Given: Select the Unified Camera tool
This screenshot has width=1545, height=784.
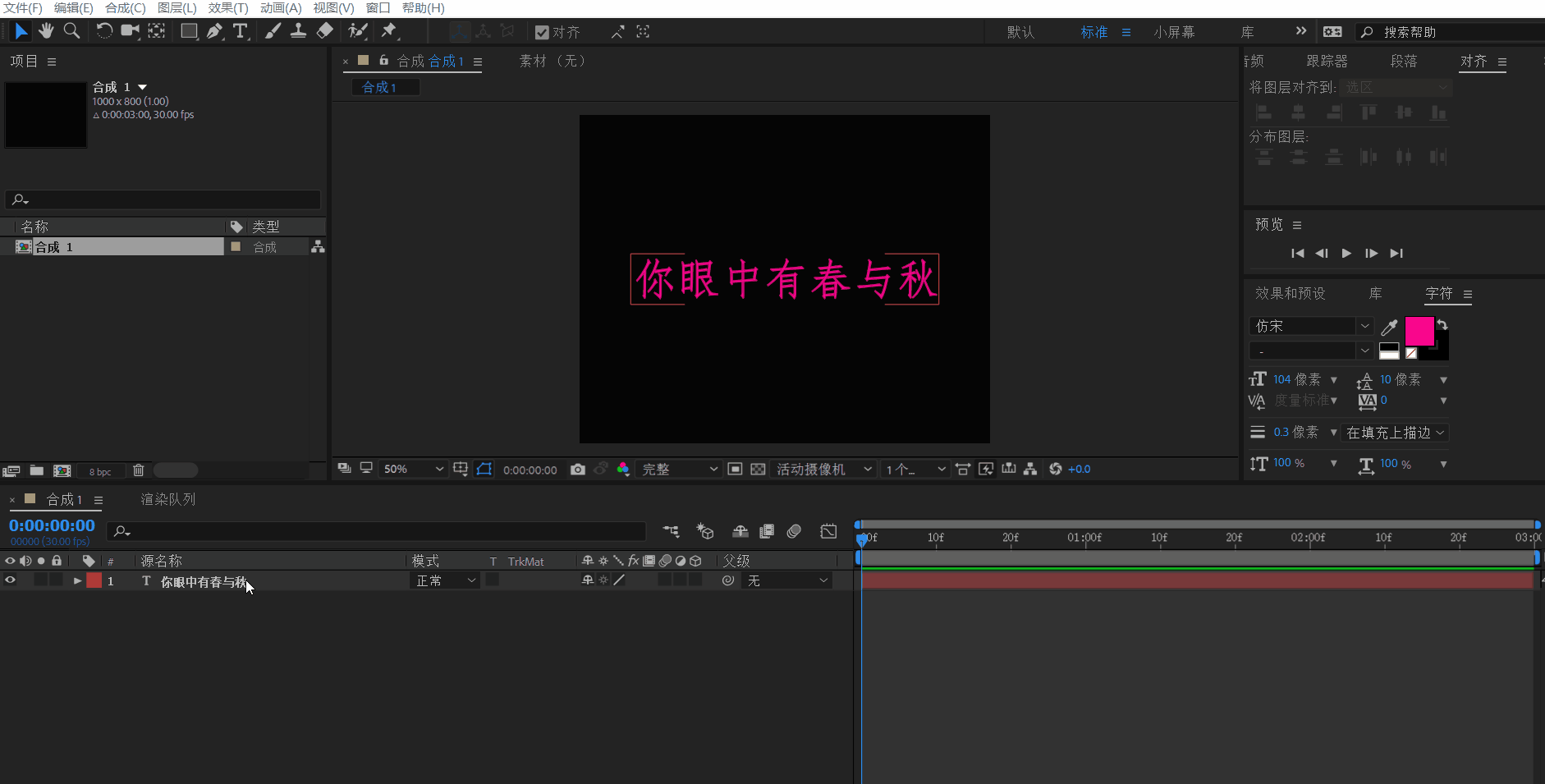Looking at the screenshot, I should point(130,31).
